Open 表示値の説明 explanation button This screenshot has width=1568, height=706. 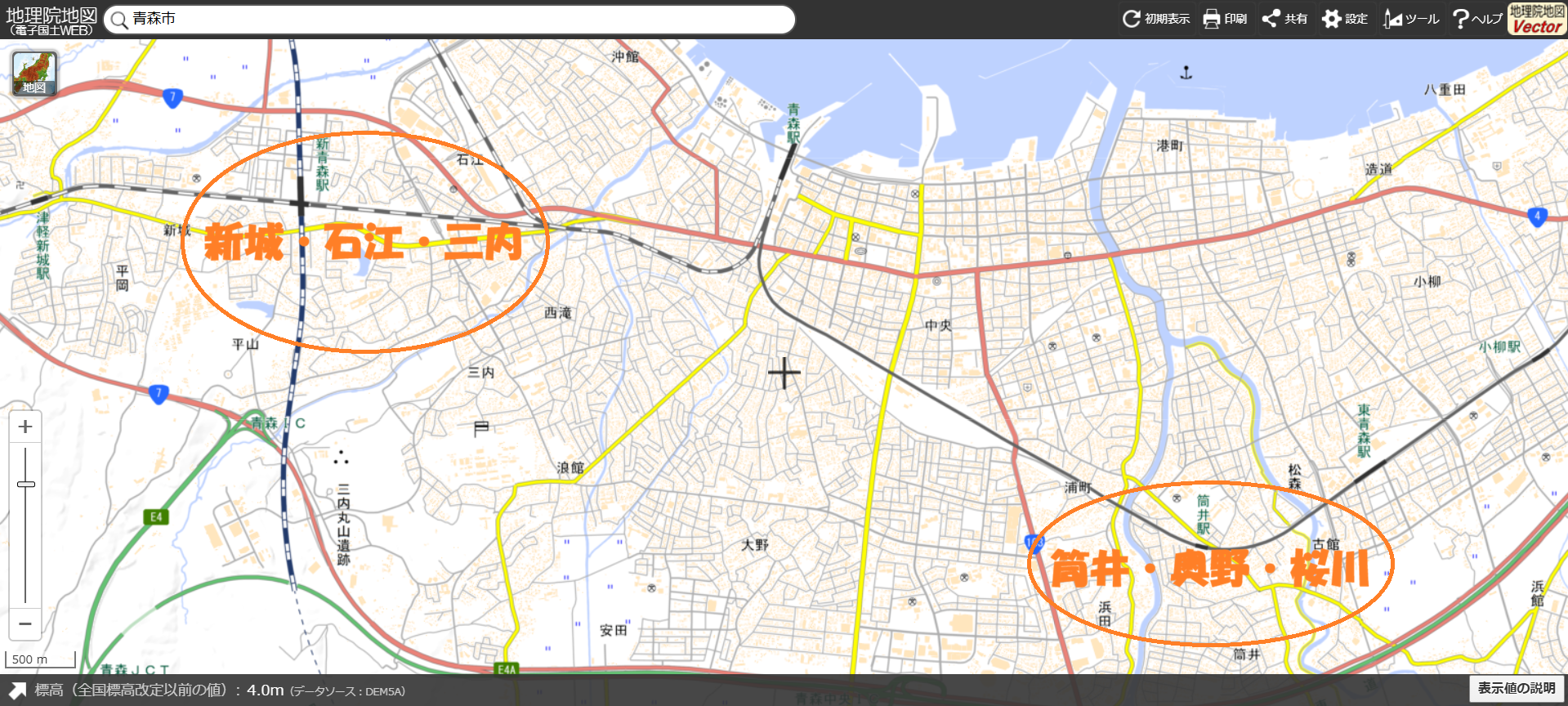(x=1517, y=688)
